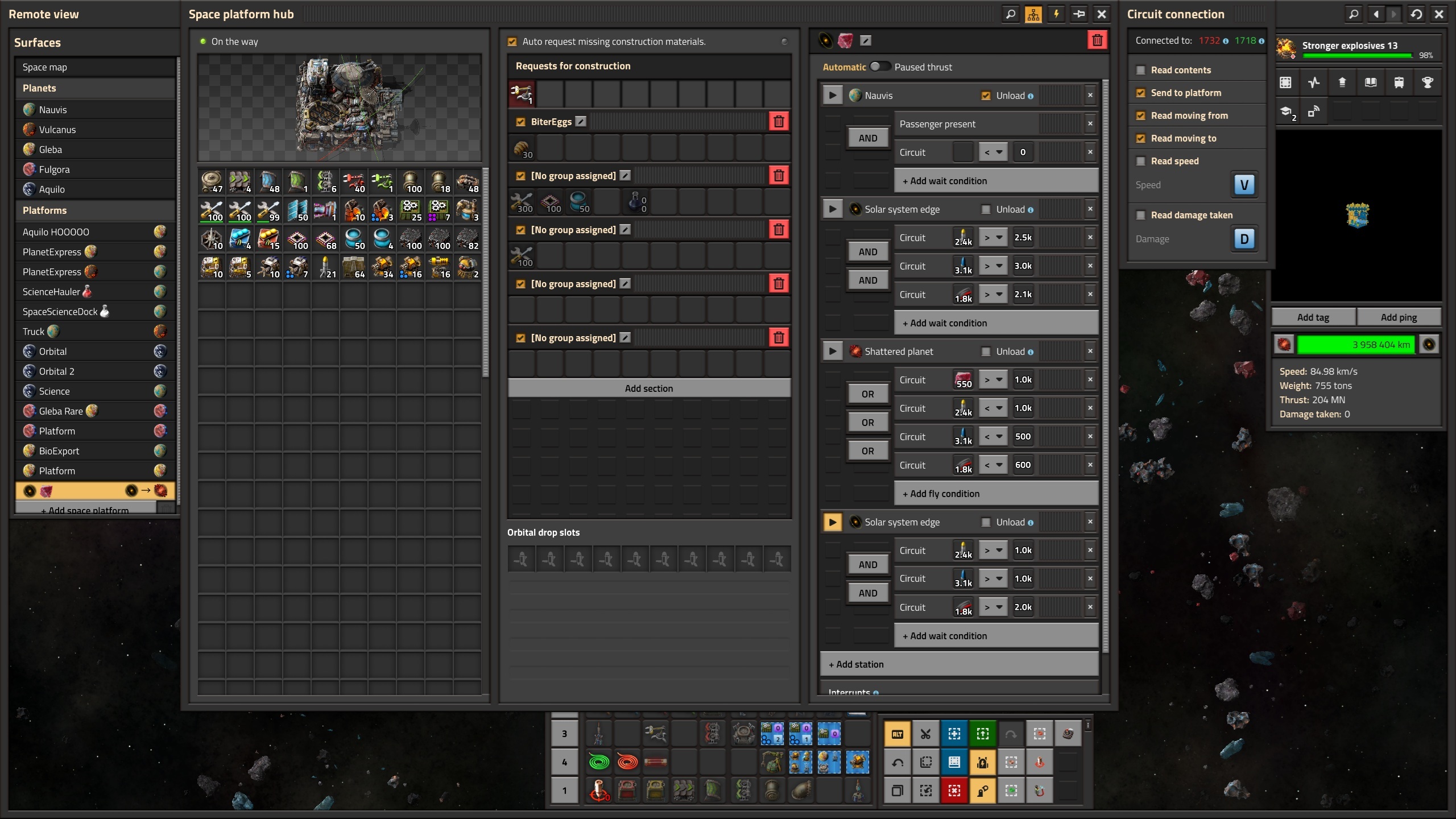Open comparator dropdown for the 550 signal condition
The image size is (1456, 819).
pyautogui.click(x=994, y=380)
